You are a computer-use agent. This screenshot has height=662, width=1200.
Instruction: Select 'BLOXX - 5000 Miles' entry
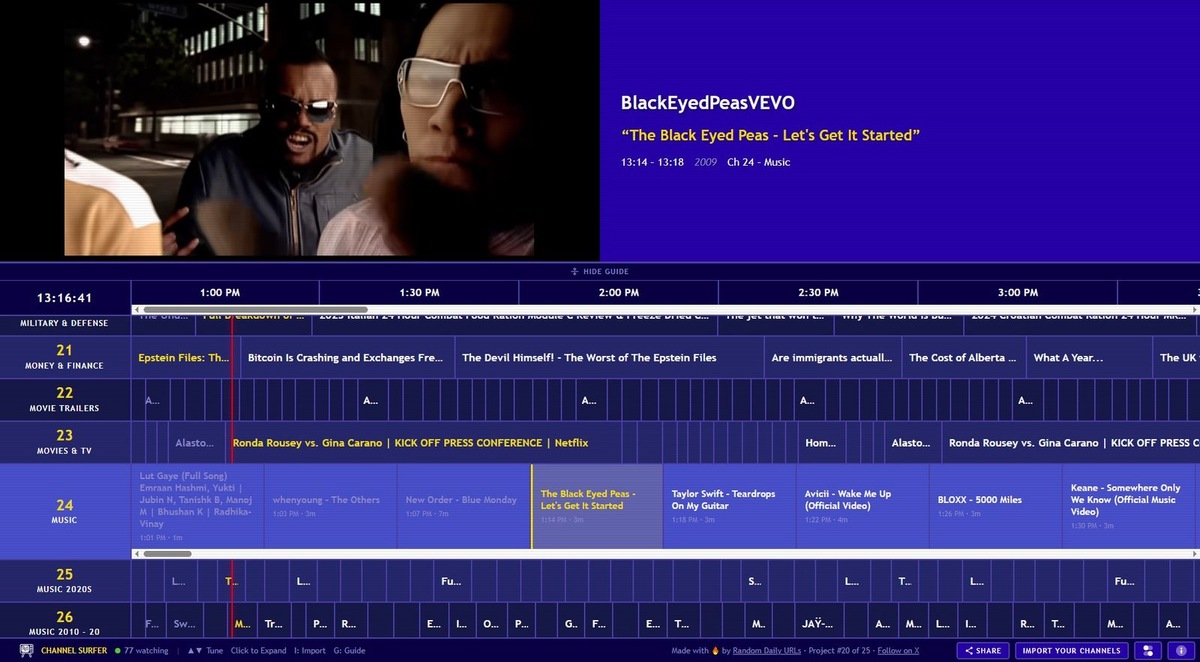(996, 506)
